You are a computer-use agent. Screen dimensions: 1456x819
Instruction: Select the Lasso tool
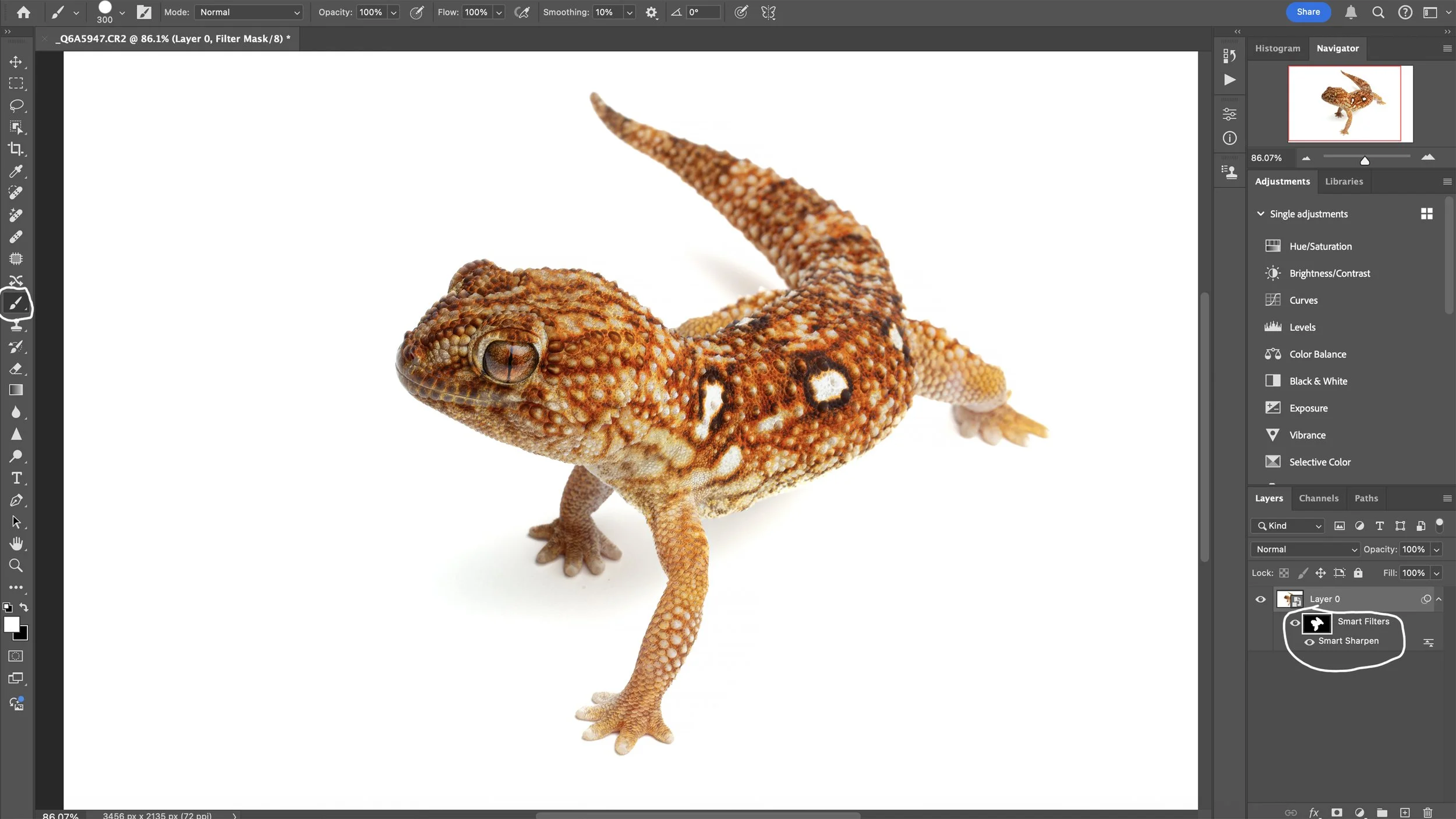pos(16,105)
